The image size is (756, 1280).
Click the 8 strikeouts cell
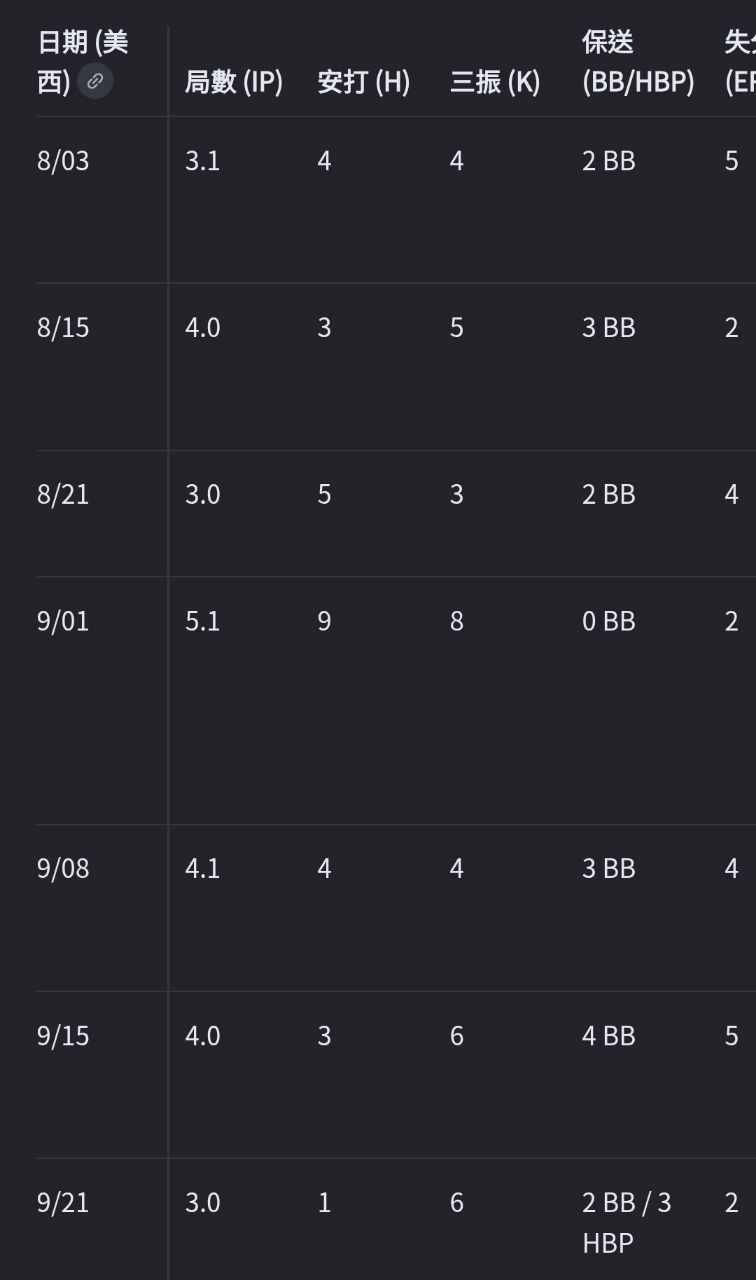457,621
